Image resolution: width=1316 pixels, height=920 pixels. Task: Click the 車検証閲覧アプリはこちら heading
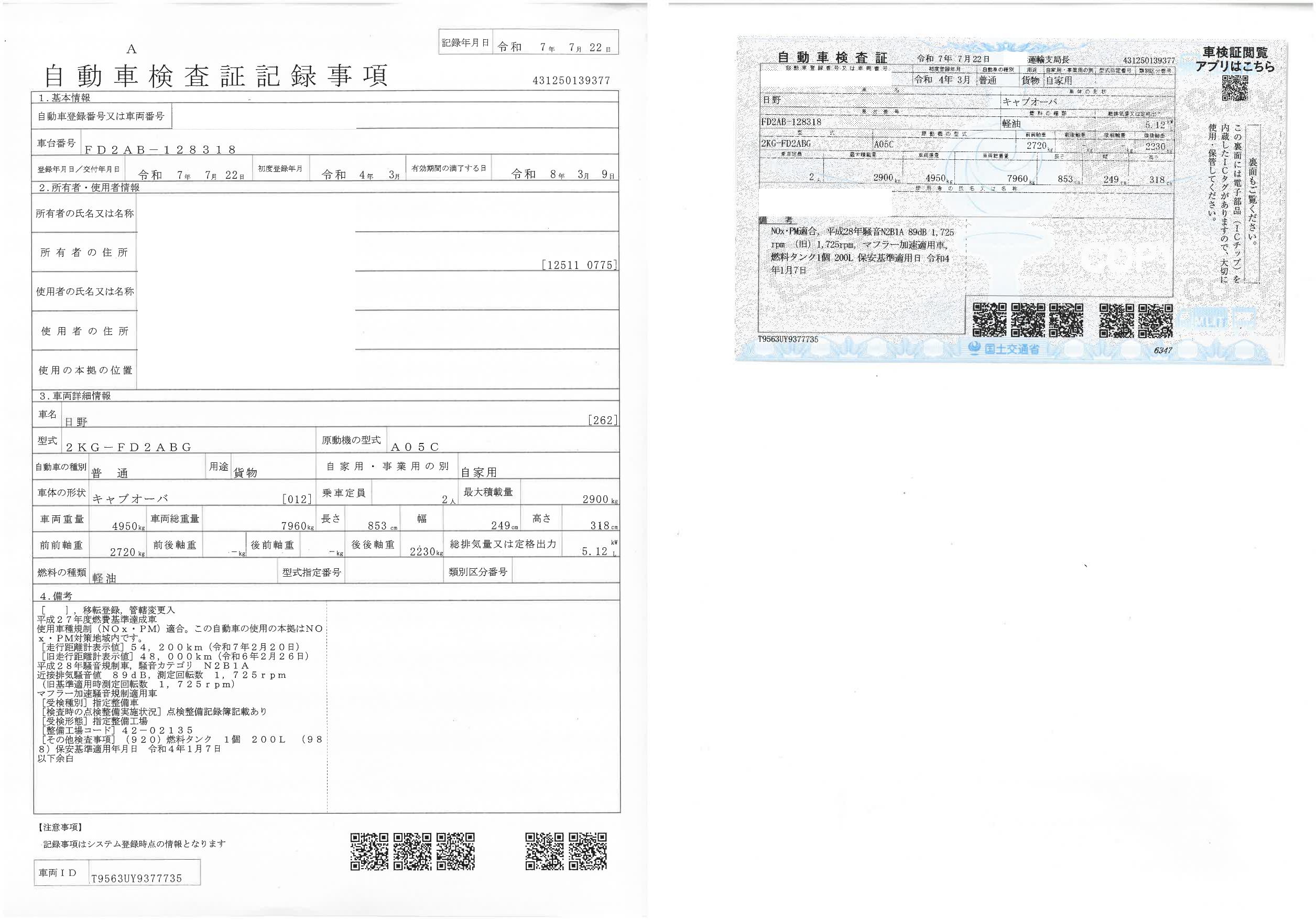point(1235,59)
